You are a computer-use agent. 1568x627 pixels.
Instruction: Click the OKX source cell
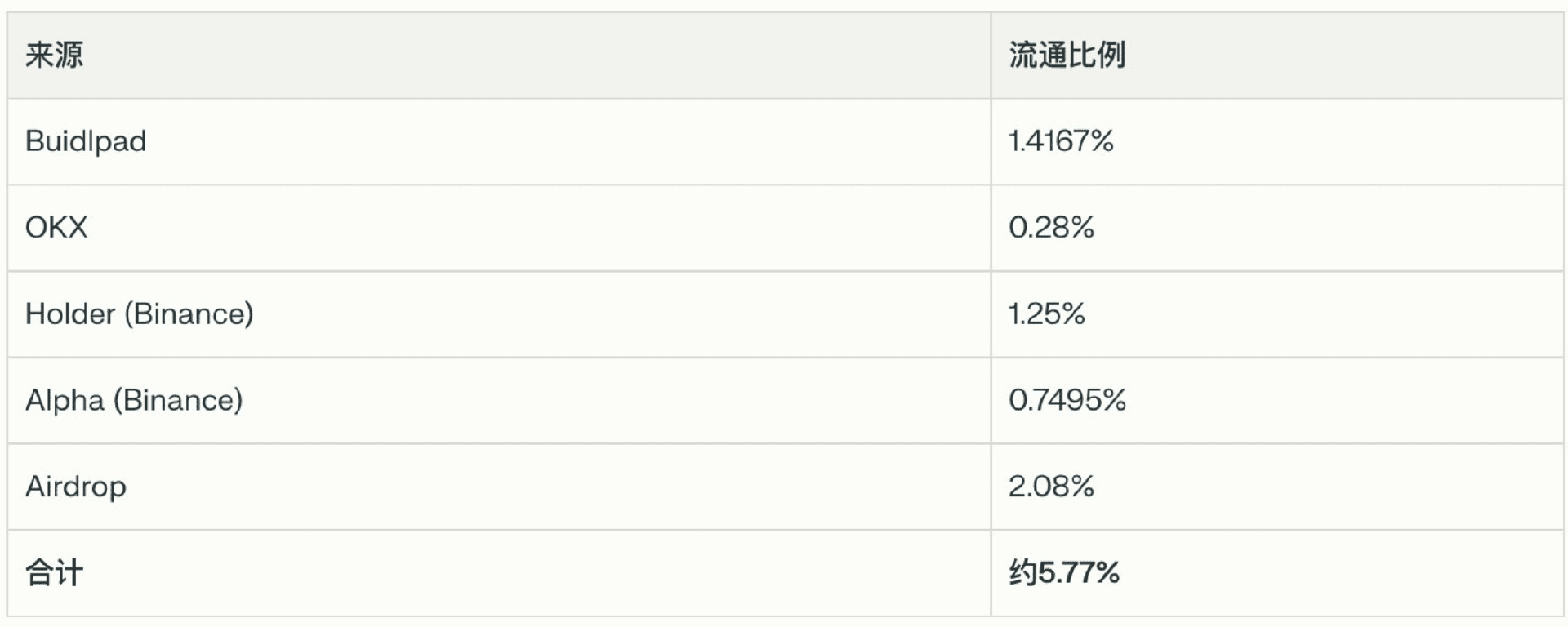pyautogui.click(x=499, y=228)
